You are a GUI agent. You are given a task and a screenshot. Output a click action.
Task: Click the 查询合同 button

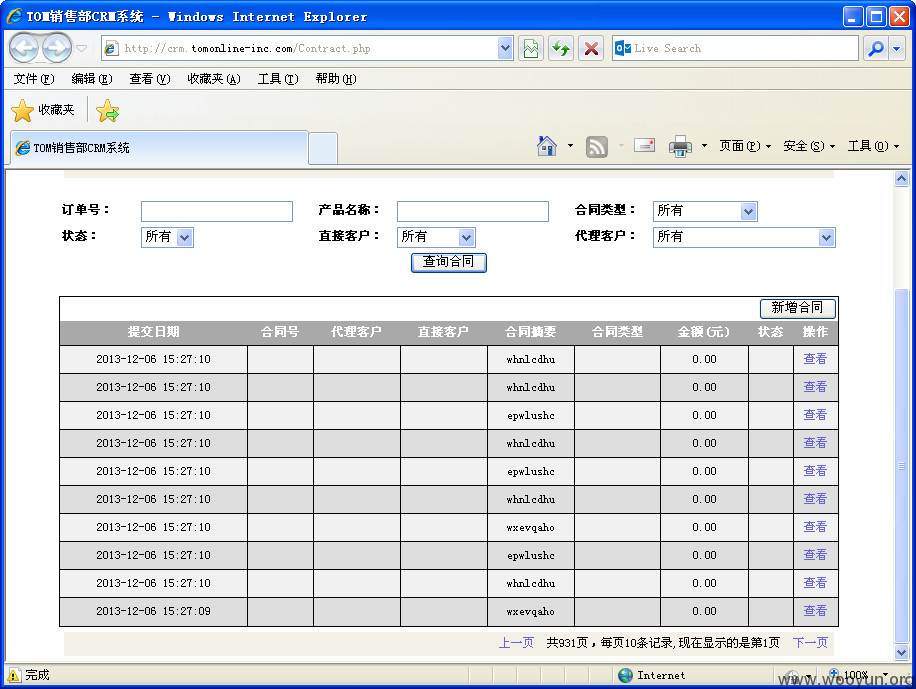[449, 262]
